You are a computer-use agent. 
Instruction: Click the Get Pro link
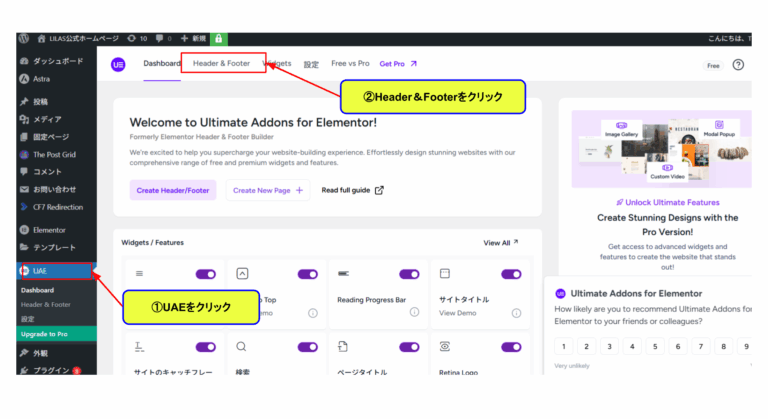pos(398,64)
